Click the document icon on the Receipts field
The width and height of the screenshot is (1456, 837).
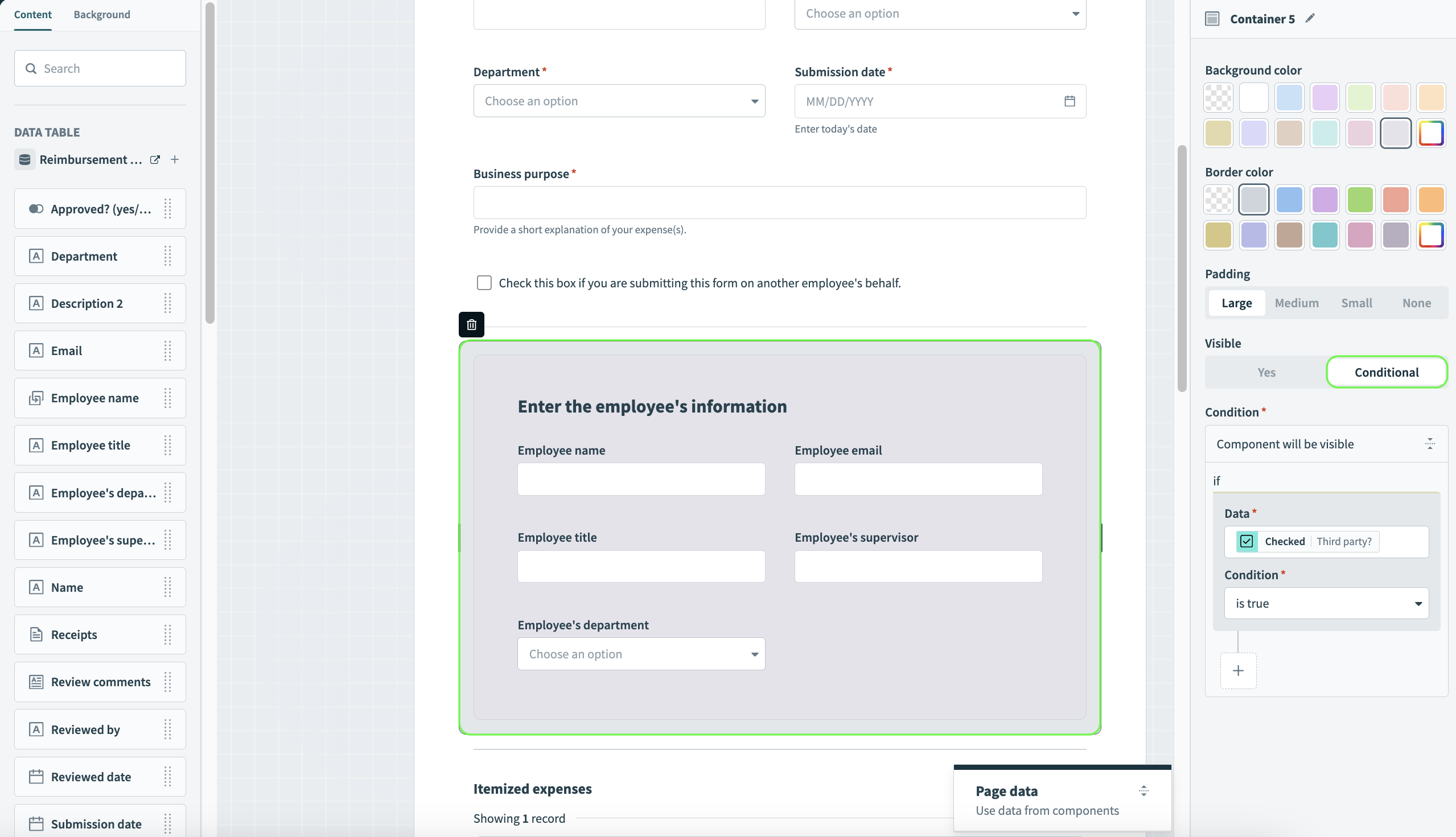tap(36, 634)
